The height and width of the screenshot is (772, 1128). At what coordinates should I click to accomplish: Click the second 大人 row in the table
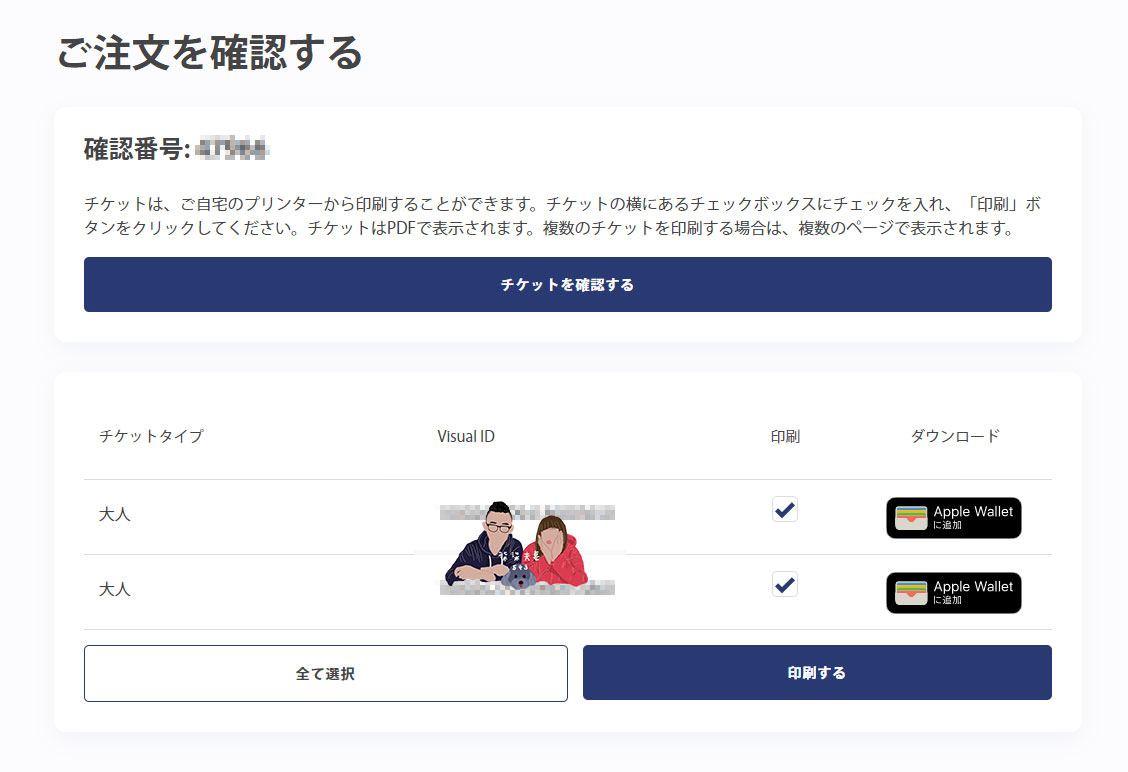pos(115,590)
